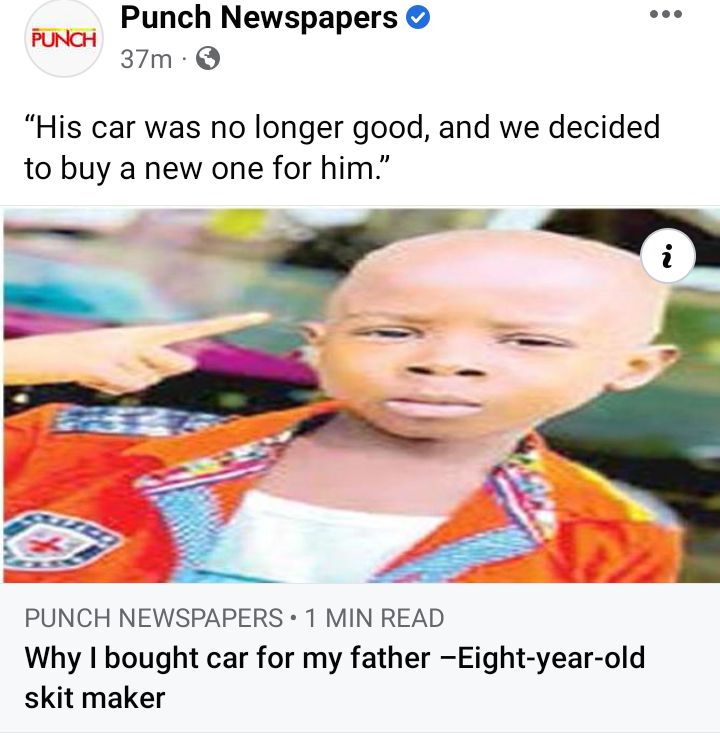Click the info icon on article image
Viewport: 720px width, 737px height.
(667, 256)
